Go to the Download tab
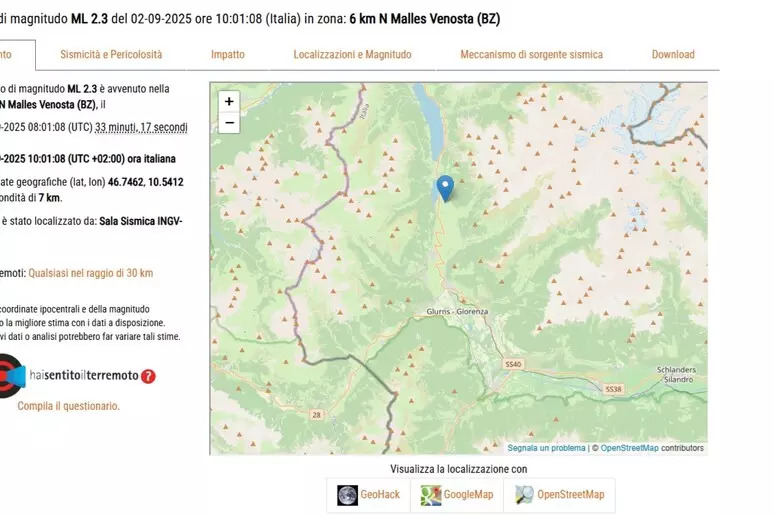This screenshot has height=516, width=774. (x=673, y=55)
